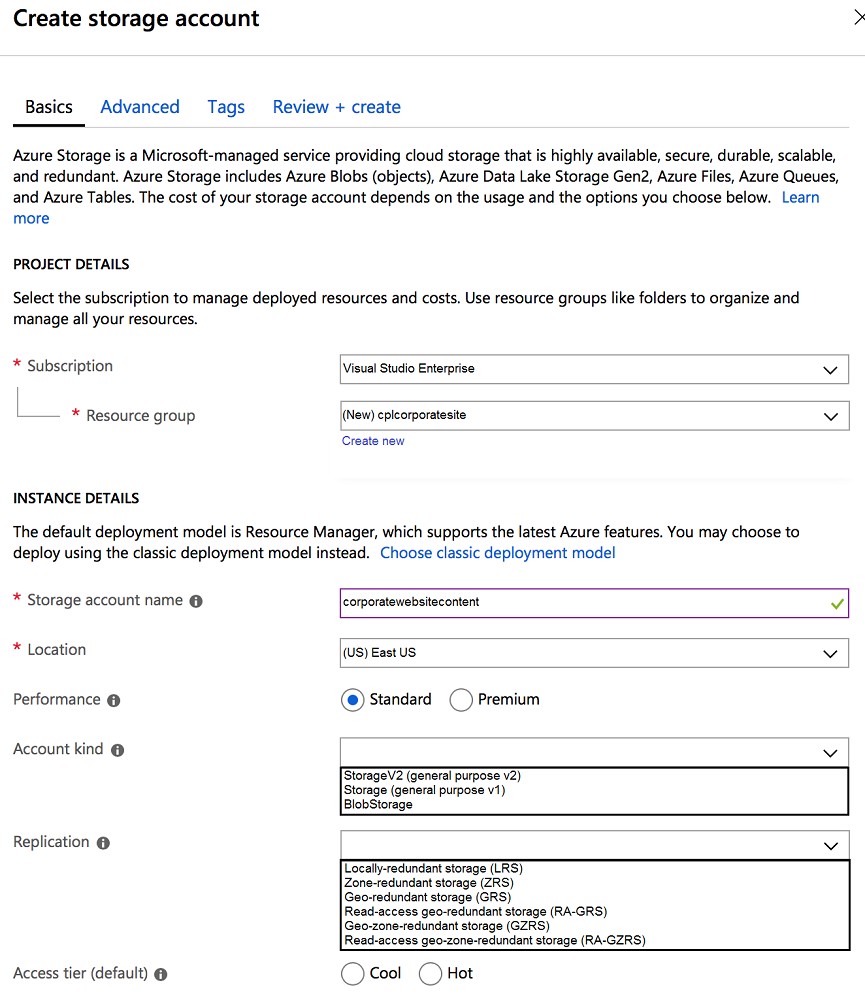Go to Review + create tab
865x1000 pixels.
(337, 107)
